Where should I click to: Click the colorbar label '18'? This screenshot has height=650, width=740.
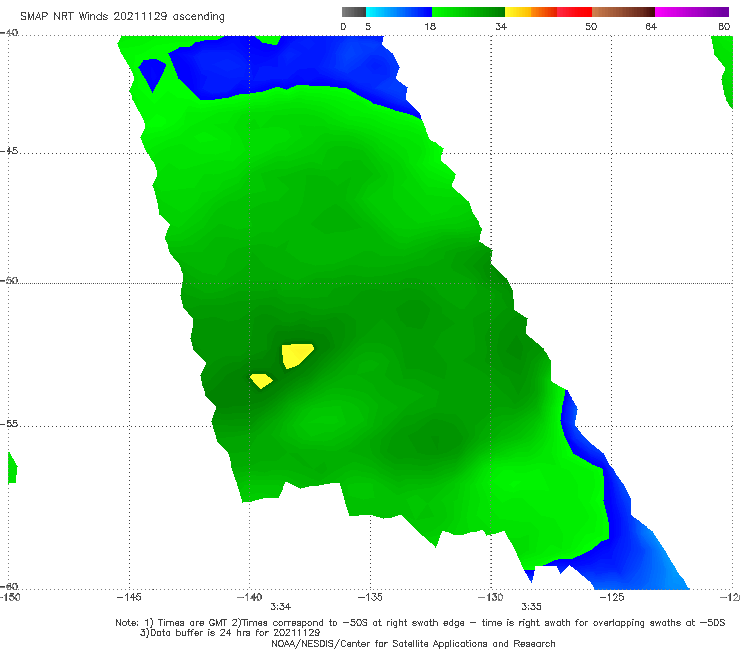[430, 26]
